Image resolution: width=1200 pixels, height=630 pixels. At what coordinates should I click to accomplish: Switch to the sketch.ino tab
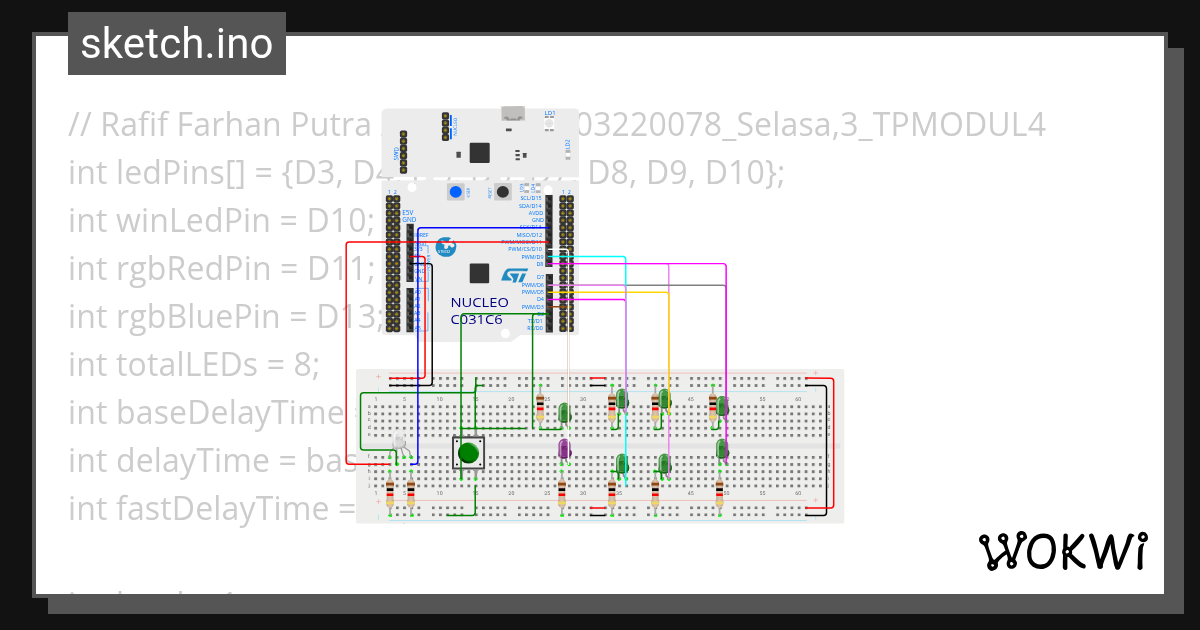176,43
